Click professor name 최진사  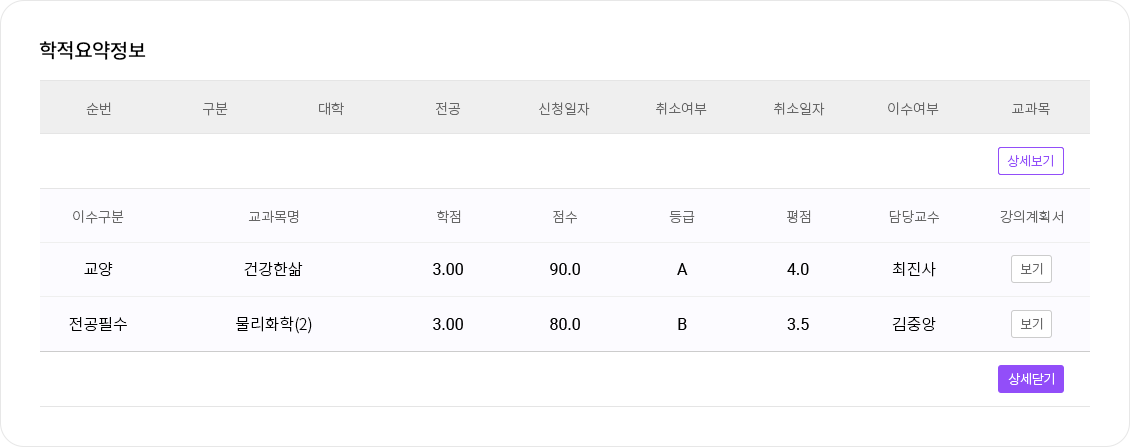(914, 269)
